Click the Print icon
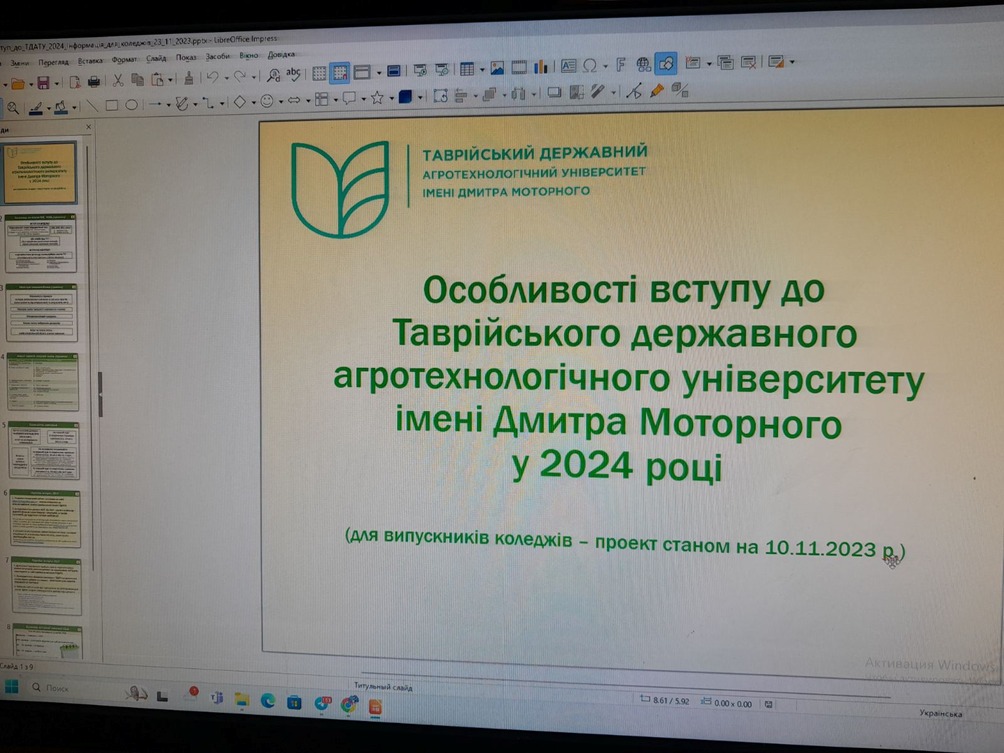Image resolution: width=1004 pixels, height=753 pixels. (x=93, y=81)
